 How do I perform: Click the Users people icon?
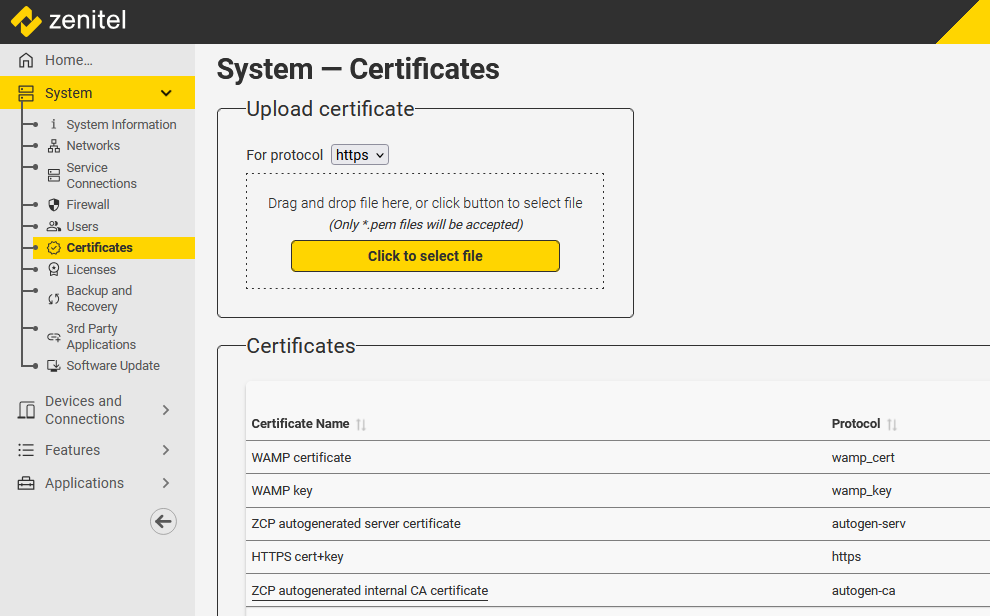coord(54,227)
